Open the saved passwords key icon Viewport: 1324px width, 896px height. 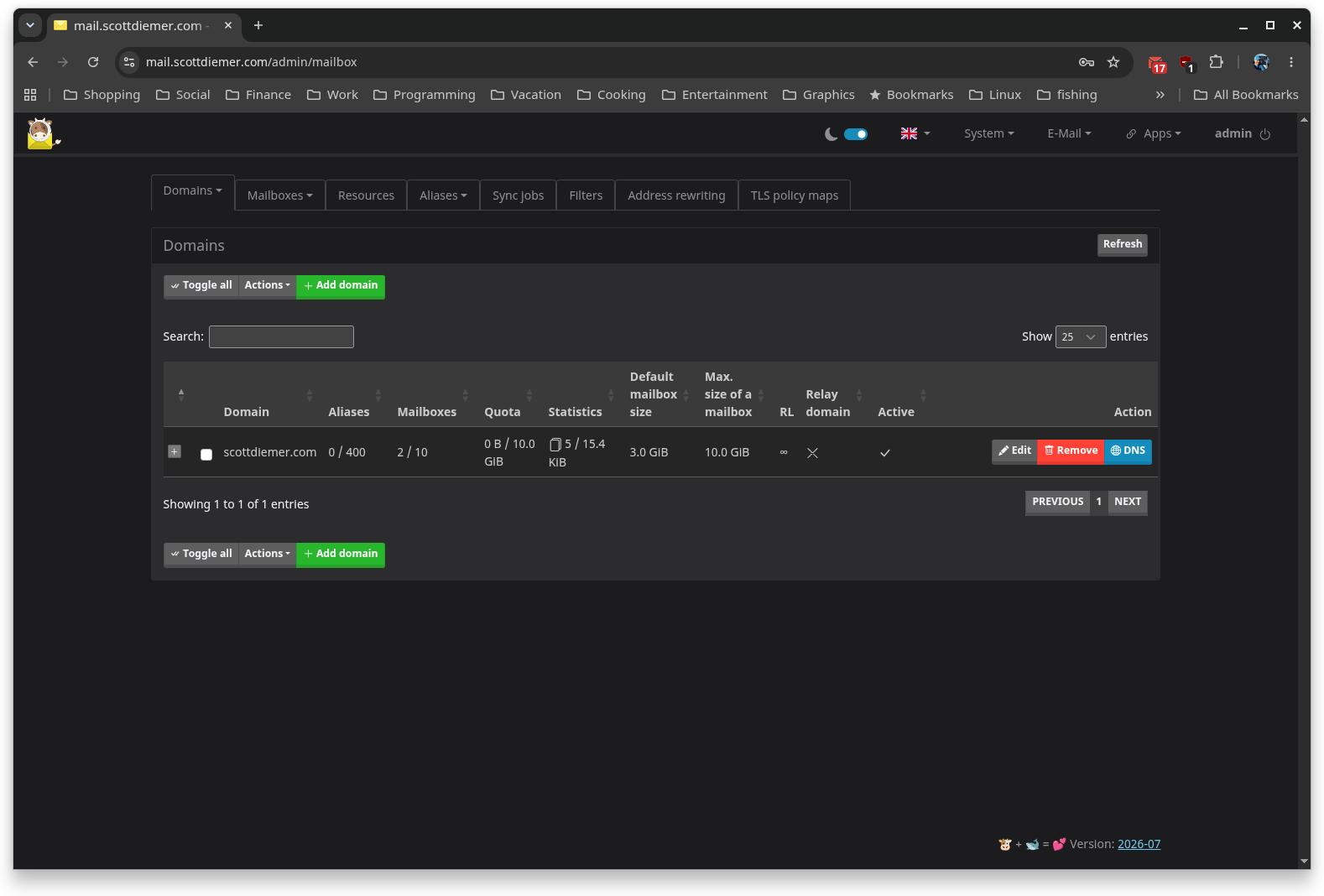pyautogui.click(x=1087, y=62)
